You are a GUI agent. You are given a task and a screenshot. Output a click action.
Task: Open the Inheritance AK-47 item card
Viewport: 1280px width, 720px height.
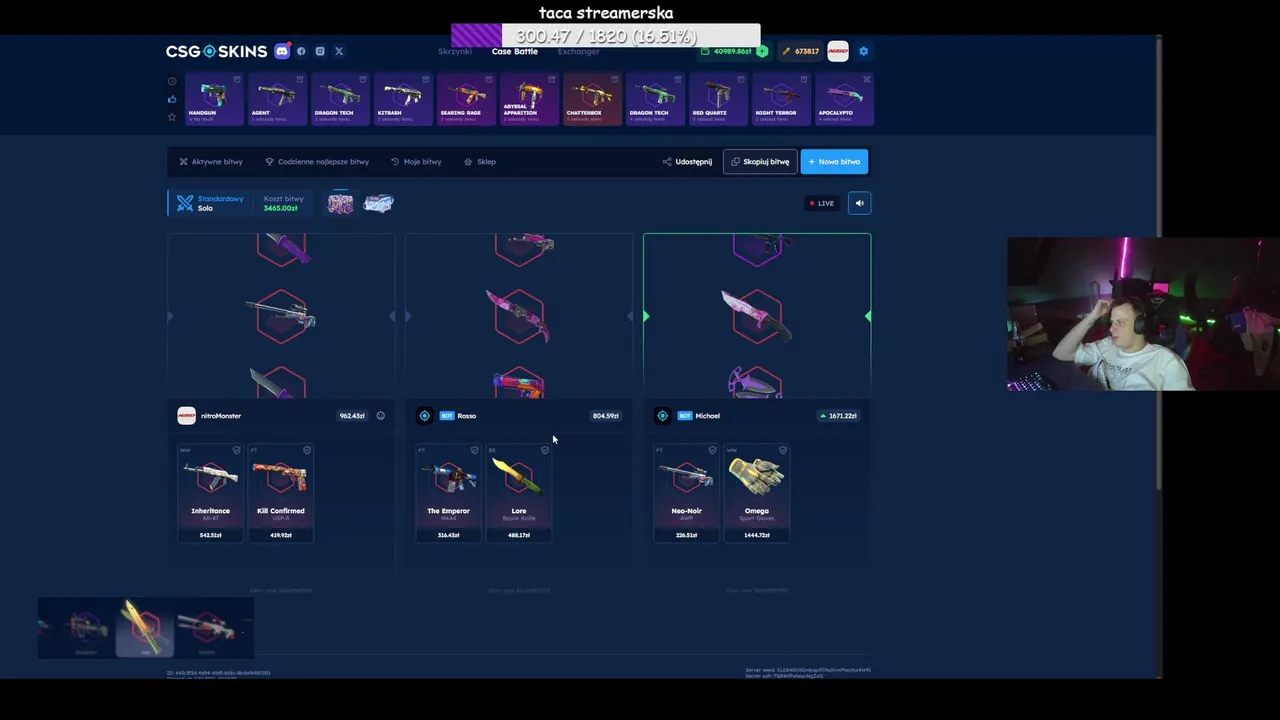coord(210,493)
